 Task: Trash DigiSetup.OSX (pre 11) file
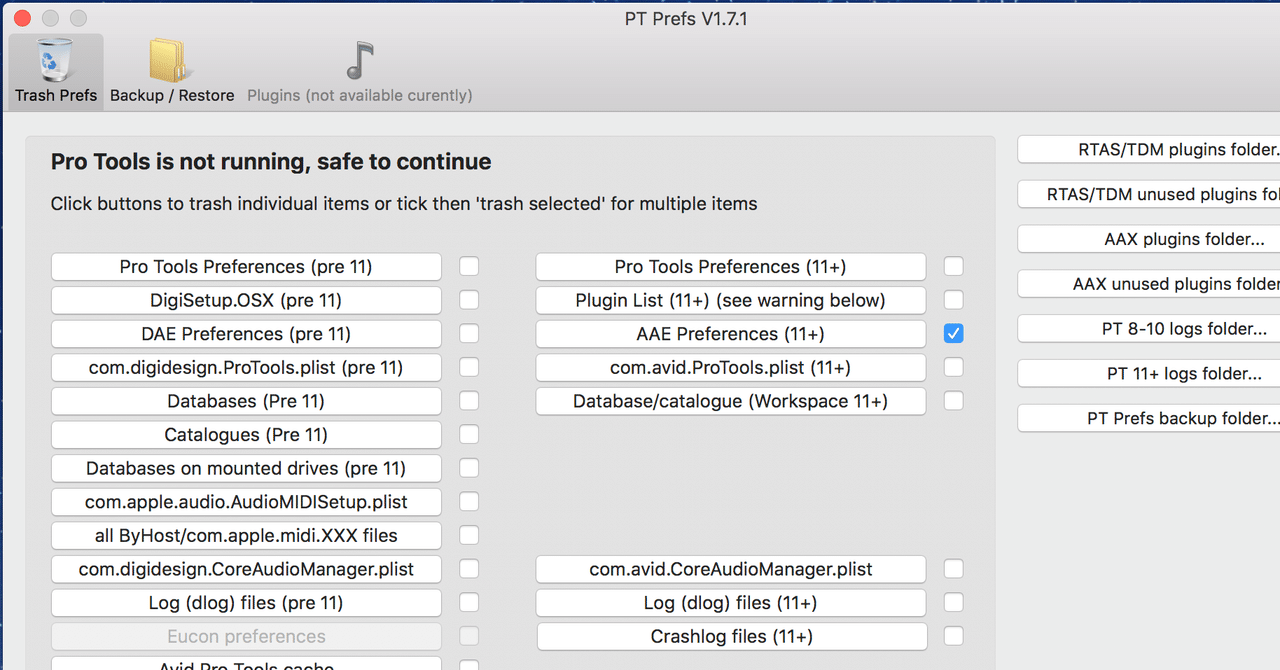click(x=246, y=300)
